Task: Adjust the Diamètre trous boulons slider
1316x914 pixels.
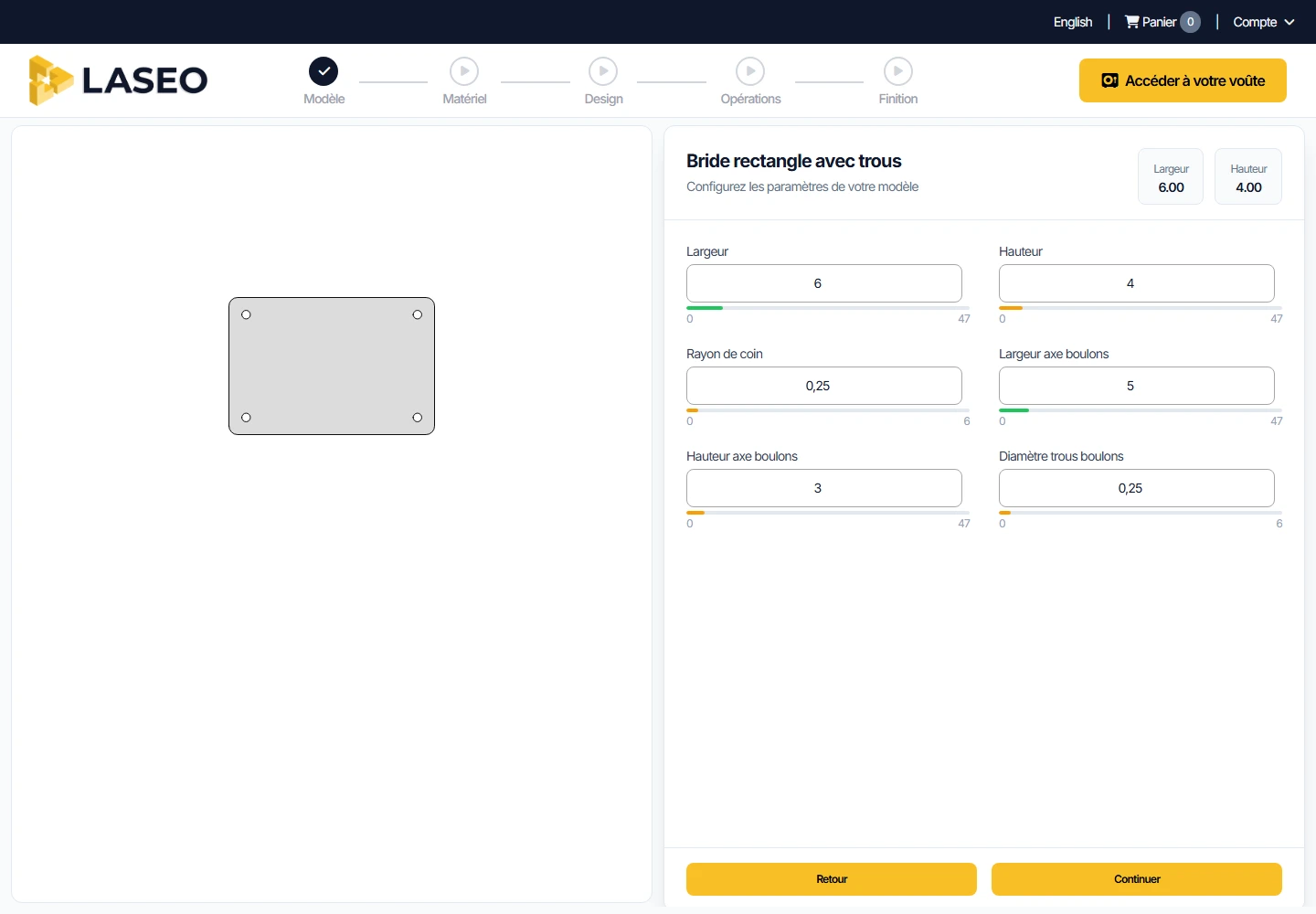Action: tap(1141, 513)
